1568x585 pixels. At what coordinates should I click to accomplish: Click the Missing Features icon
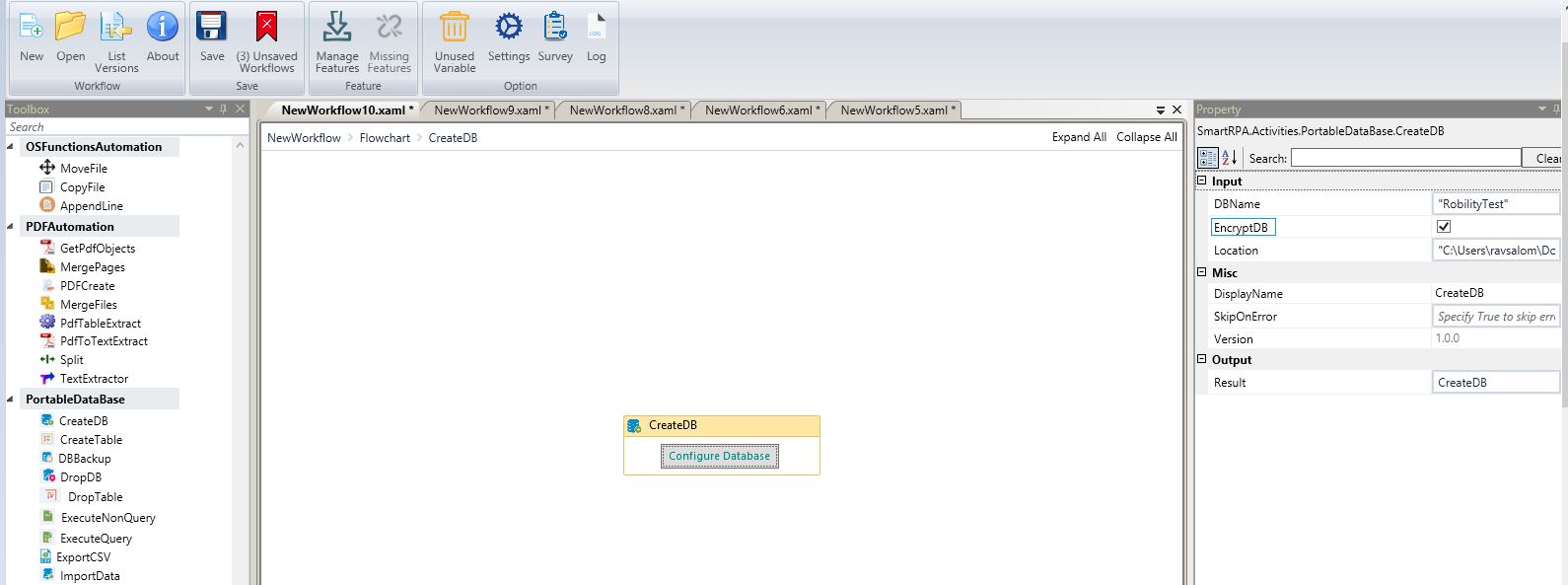(x=389, y=27)
